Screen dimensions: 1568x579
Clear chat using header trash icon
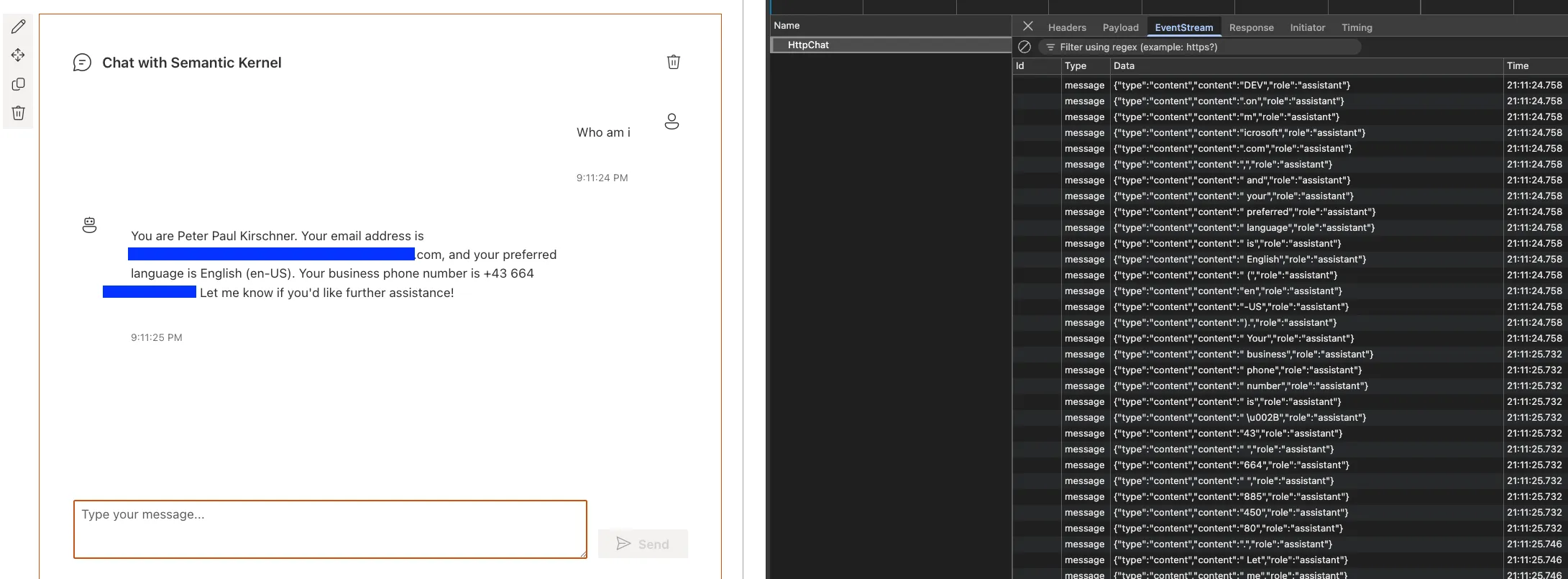pyautogui.click(x=673, y=62)
